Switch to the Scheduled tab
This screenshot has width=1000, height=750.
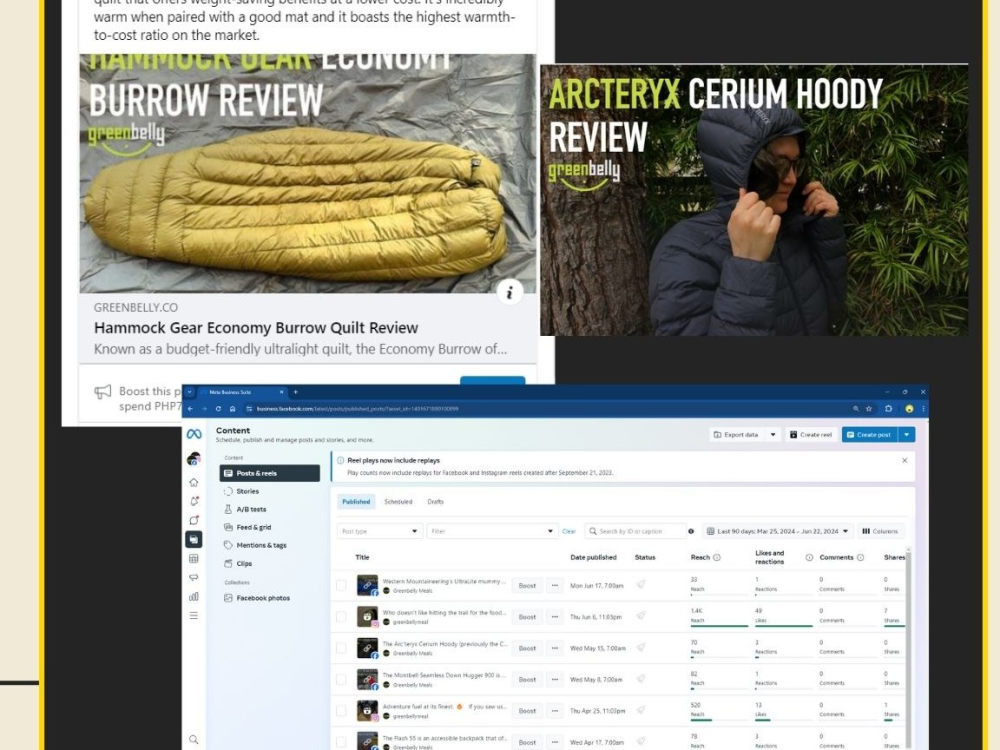coord(398,502)
